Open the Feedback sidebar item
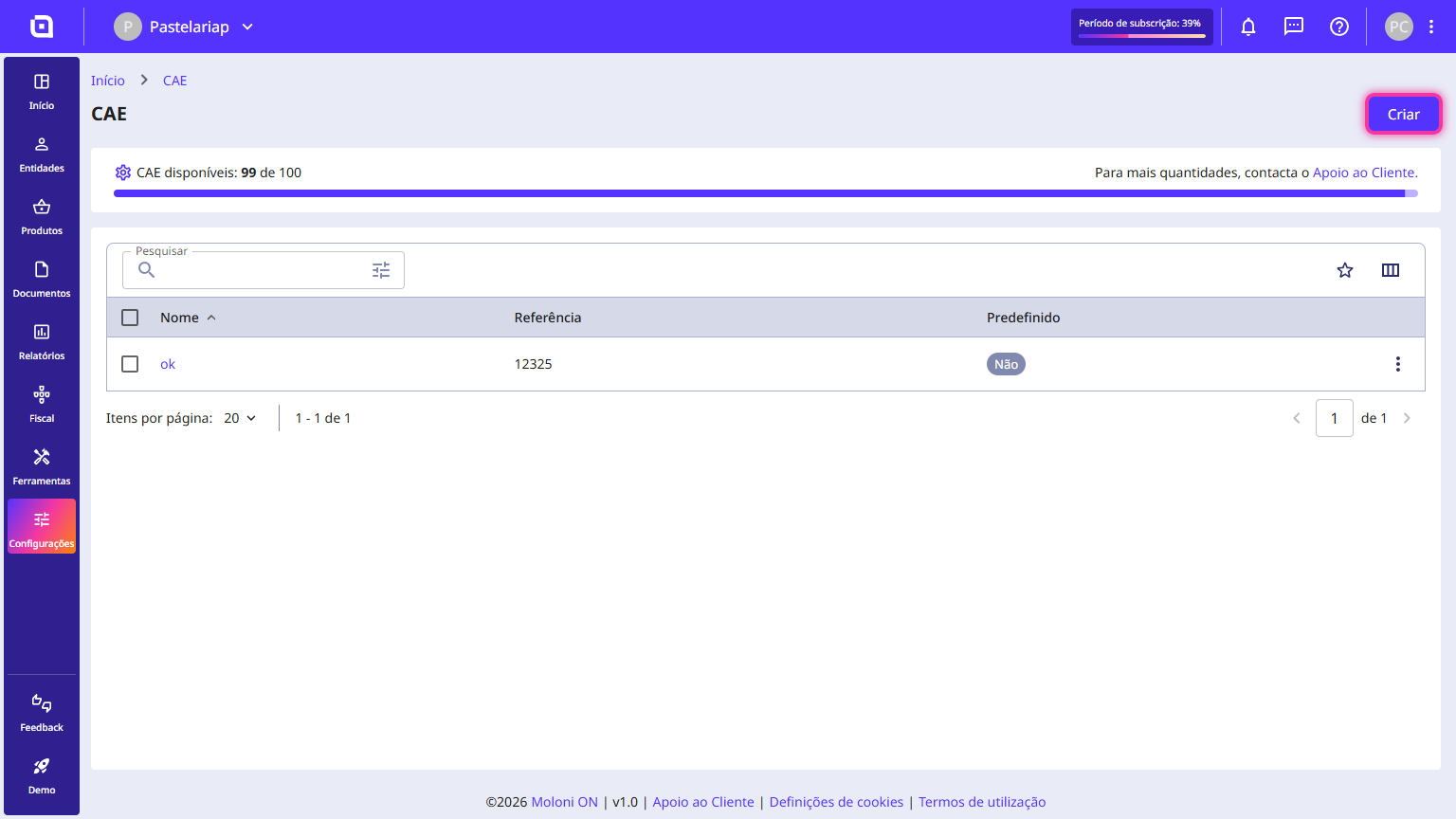The image size is (1456, 819). 42,713
